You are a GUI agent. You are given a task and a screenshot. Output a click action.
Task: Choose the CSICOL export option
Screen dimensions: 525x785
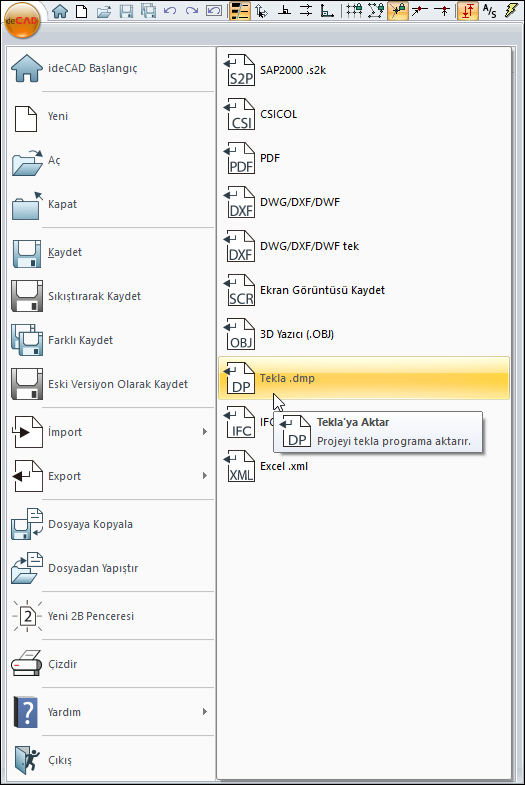coord(364,114)
